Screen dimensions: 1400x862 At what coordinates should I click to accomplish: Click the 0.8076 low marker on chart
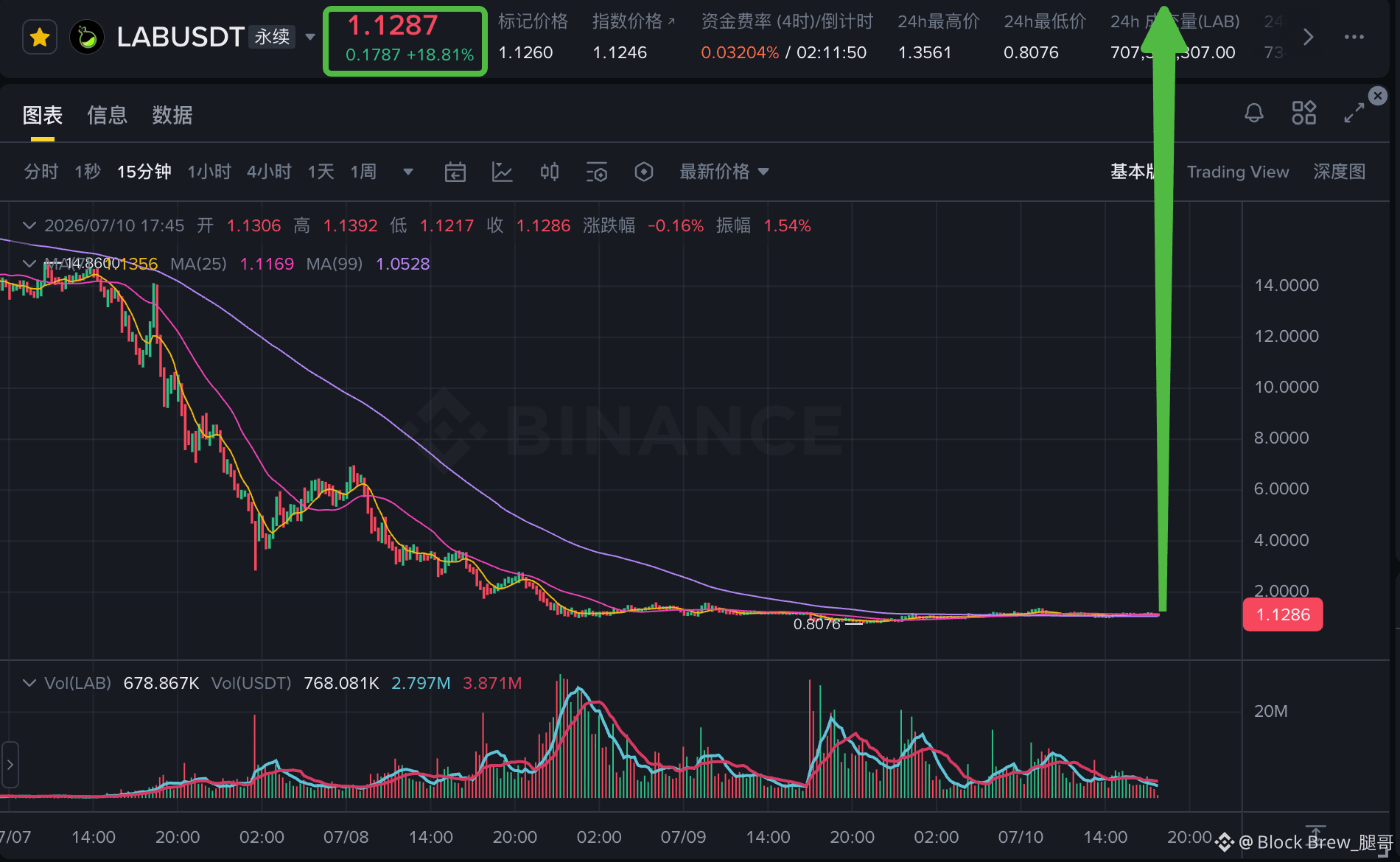816,624
